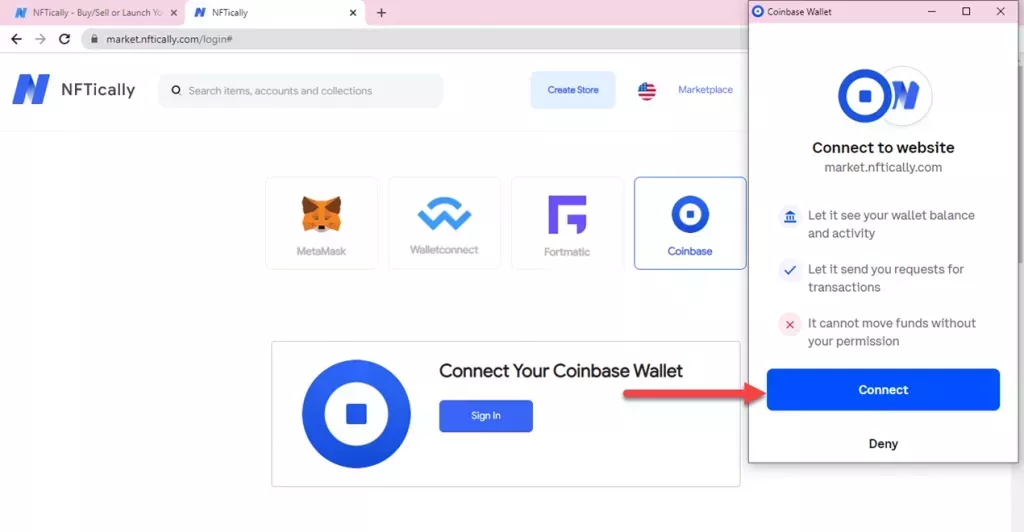Click the NFTically logo in the header
This screenshot has width=1024, height=532.
(x=74, y=89)
